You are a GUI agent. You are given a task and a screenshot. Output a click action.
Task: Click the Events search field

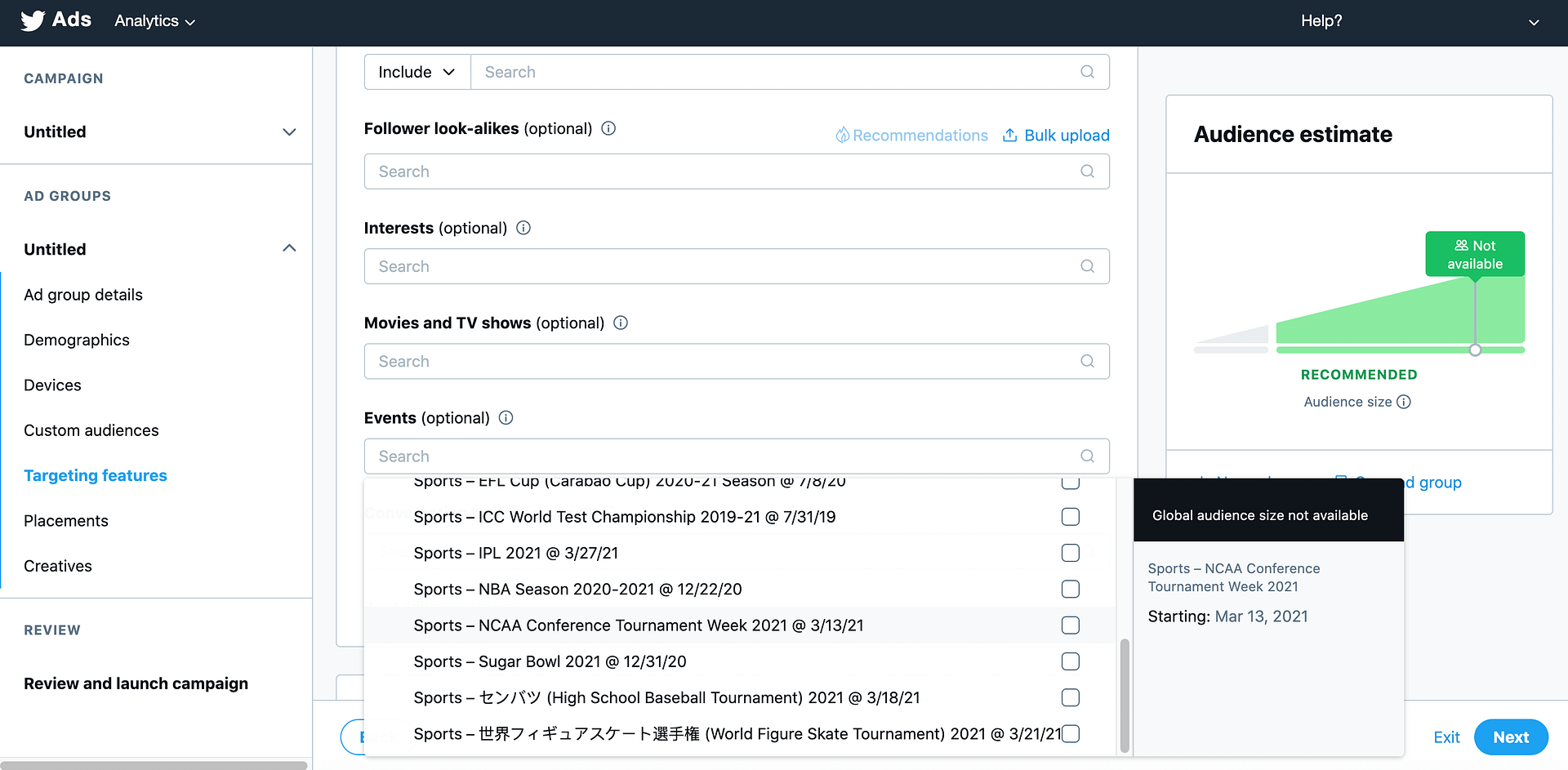(737, 456)
